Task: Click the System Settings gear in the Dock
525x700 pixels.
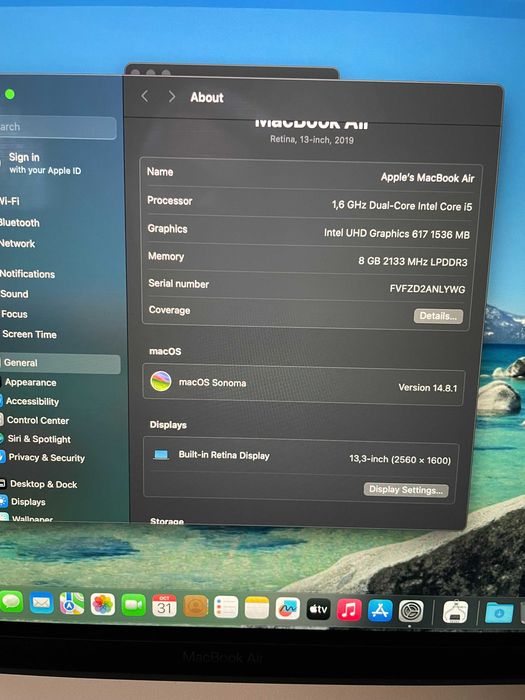Action: pyautogui.click(x=411, y=611)
